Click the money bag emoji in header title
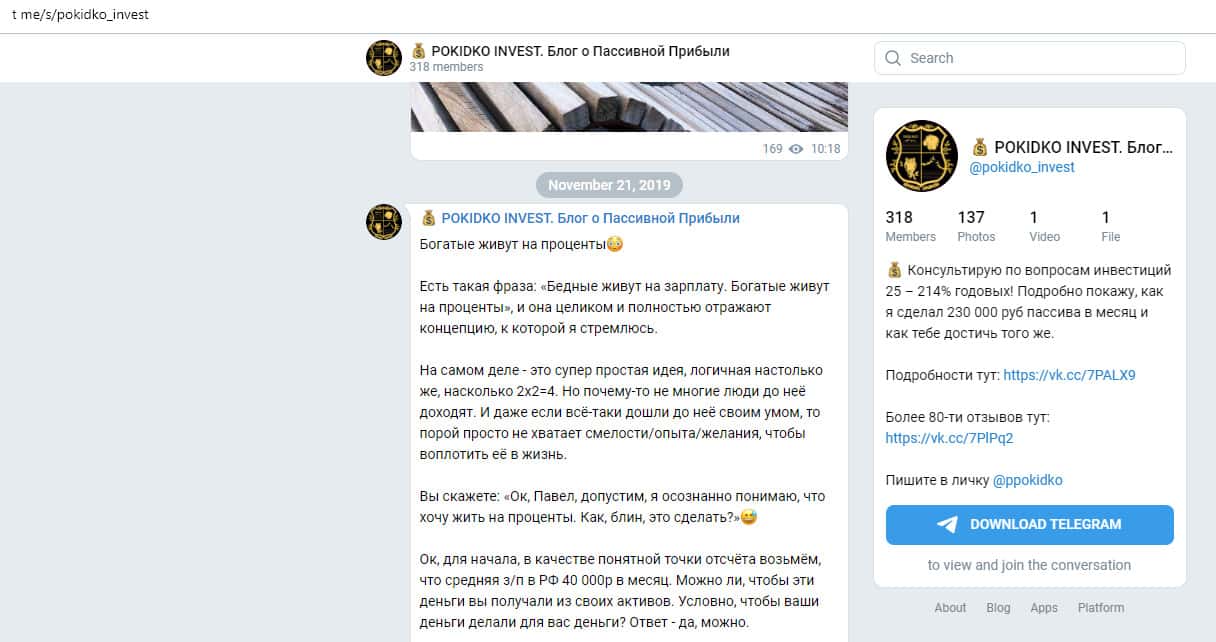Viewport: 1216px width, 642px height. tap(418, 50)
